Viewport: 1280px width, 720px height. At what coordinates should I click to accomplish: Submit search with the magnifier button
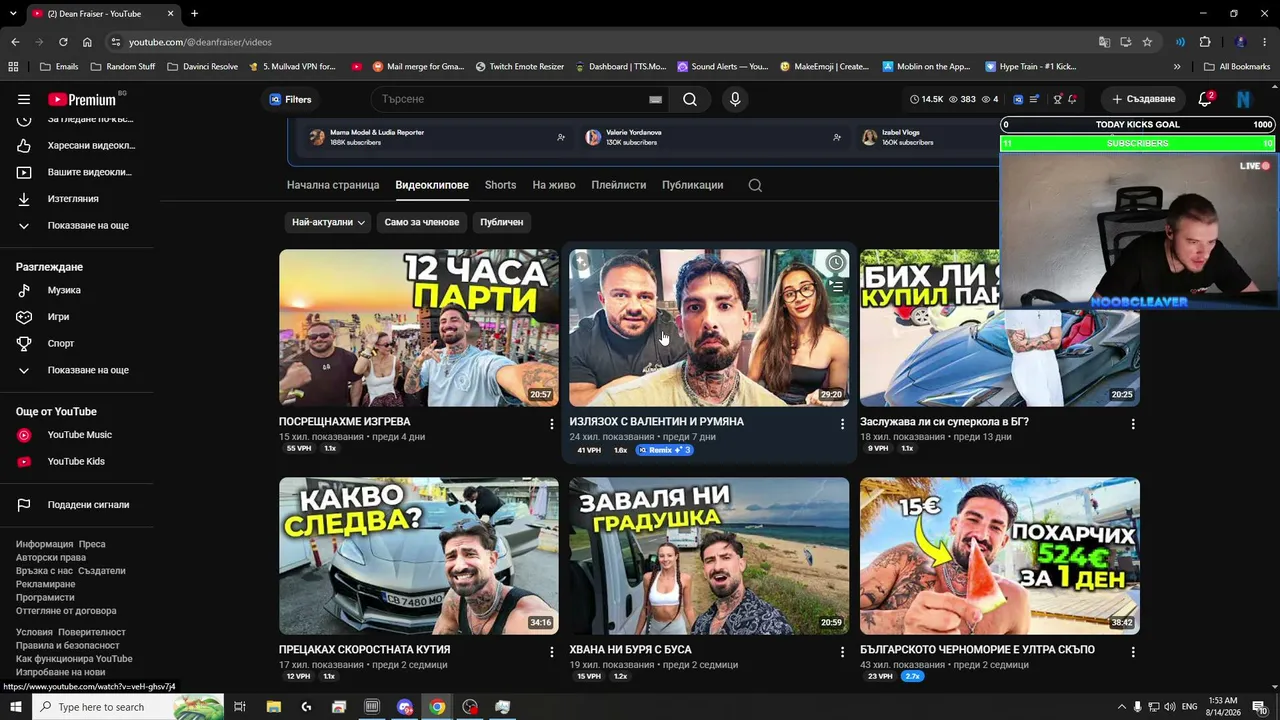point(690,99)
